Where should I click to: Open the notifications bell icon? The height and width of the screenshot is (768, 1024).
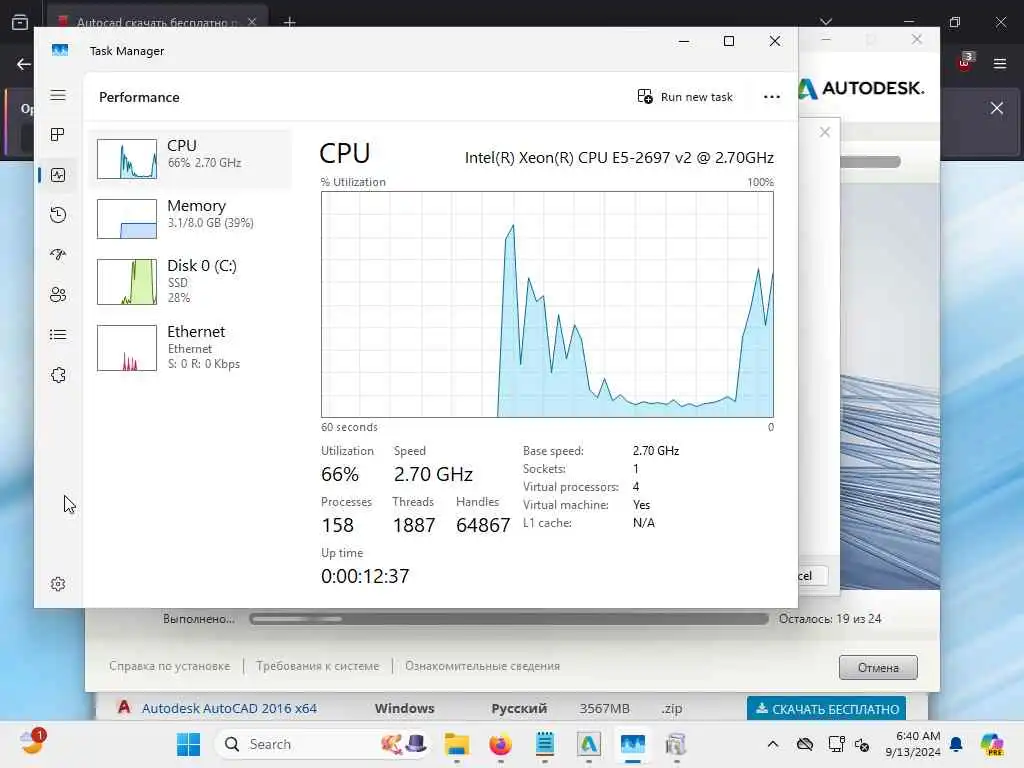[x=956, y=744]
